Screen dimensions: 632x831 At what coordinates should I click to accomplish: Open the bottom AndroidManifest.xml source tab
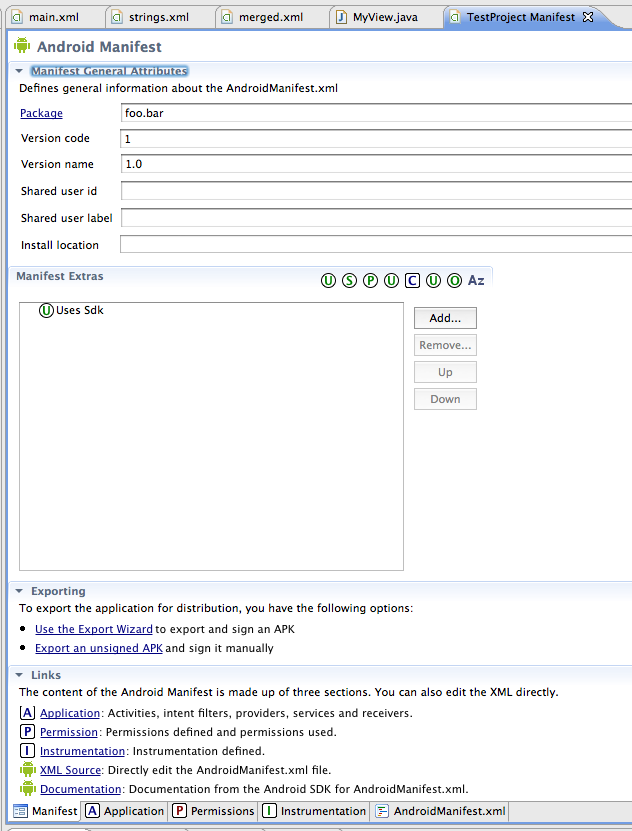(441, 811)
